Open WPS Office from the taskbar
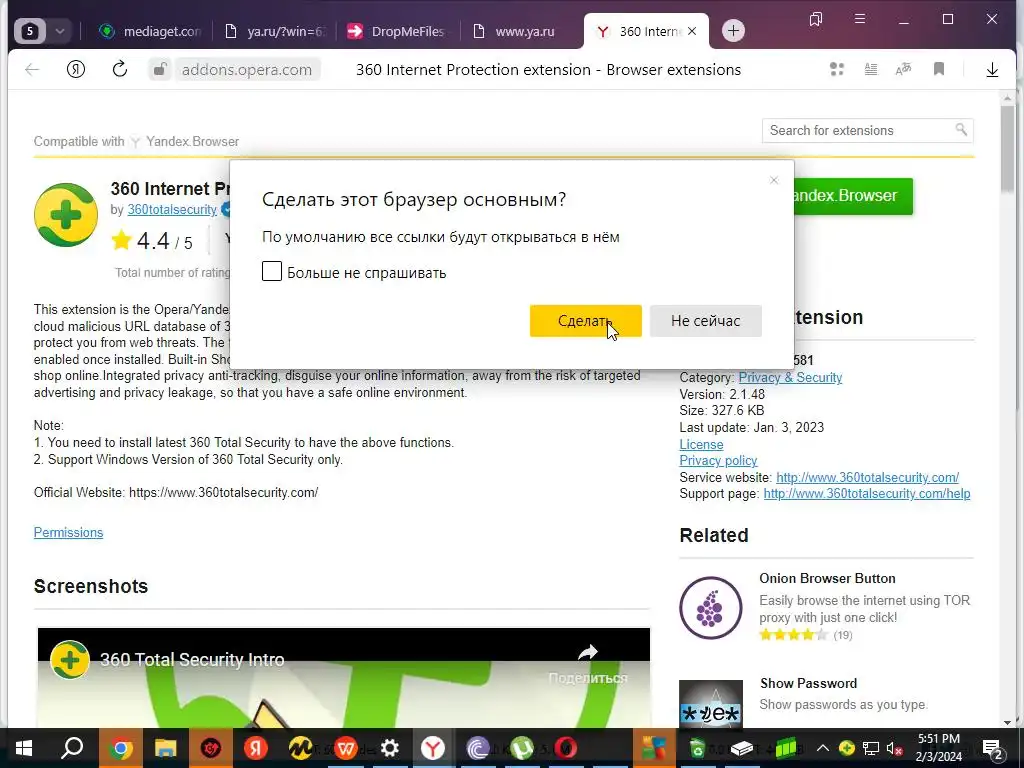Screen dimensions: 1024x768 click(x=345, y=748)
